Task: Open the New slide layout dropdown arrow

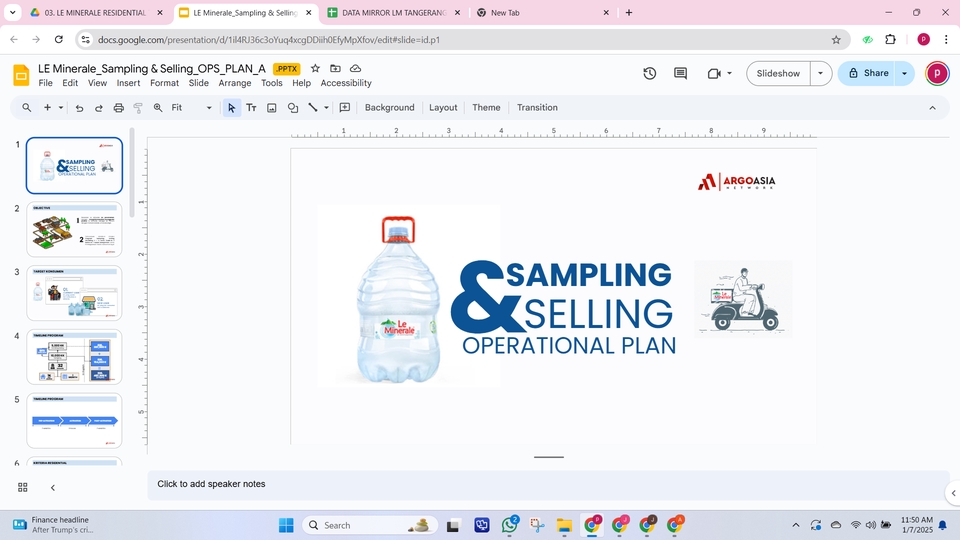Action: click(61, 108)
